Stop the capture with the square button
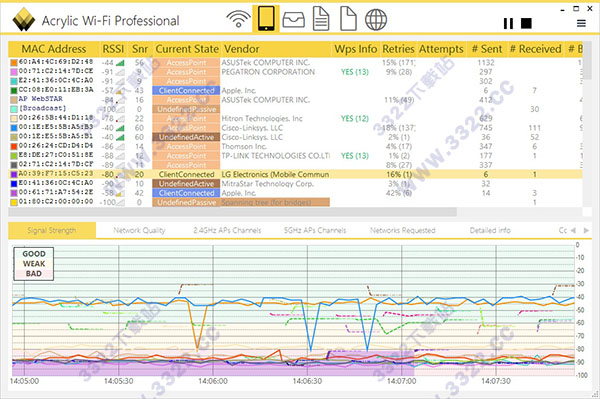The image size is (600, 399). [x=527, y=23]
